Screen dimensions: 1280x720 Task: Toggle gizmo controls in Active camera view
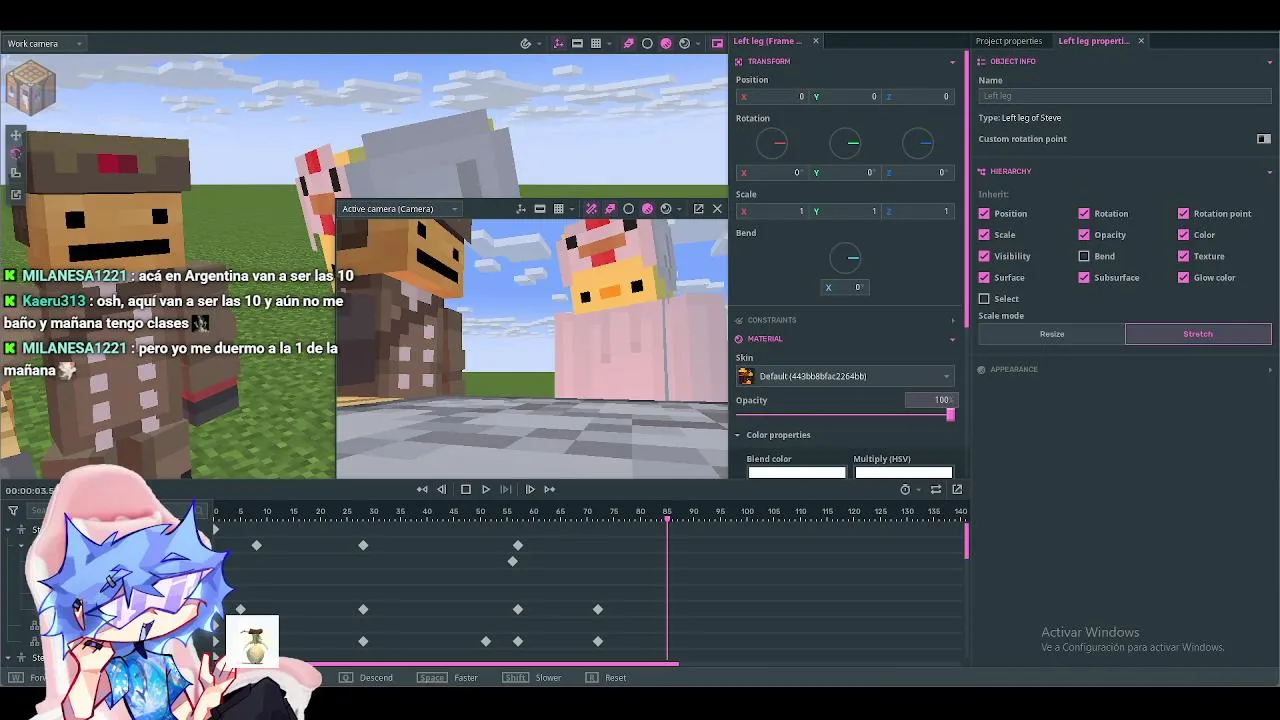click(x=521, y=209)
